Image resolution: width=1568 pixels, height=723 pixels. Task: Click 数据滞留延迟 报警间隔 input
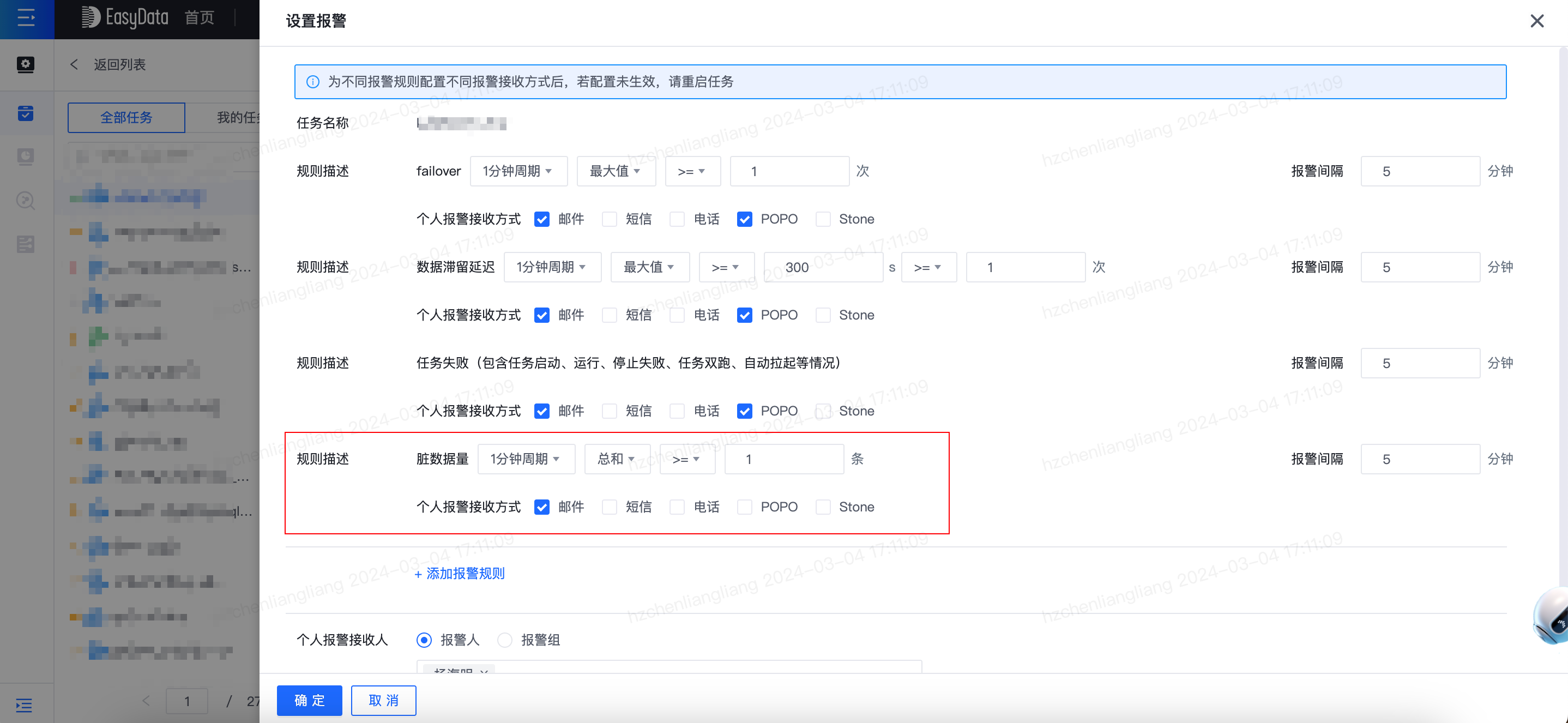(x=1420, y=268)
